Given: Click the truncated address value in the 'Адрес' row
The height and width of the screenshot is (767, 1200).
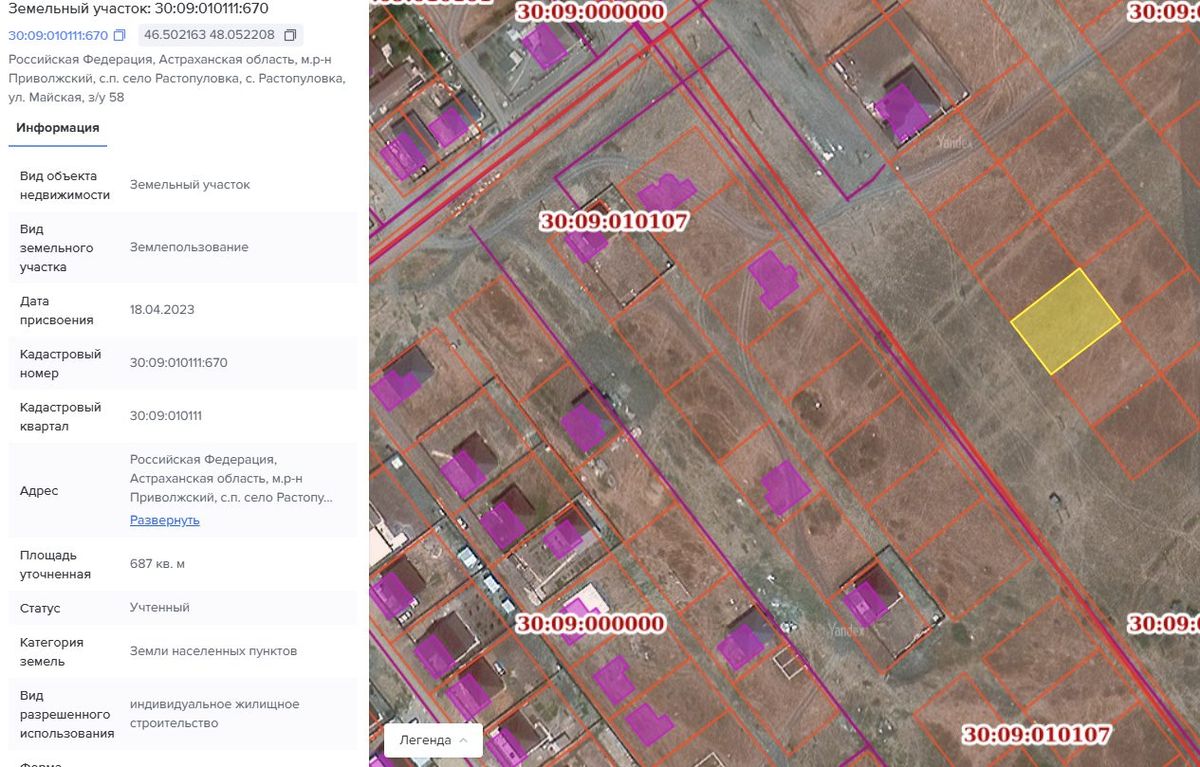Looking at the screenshot, I should point(231,478).
